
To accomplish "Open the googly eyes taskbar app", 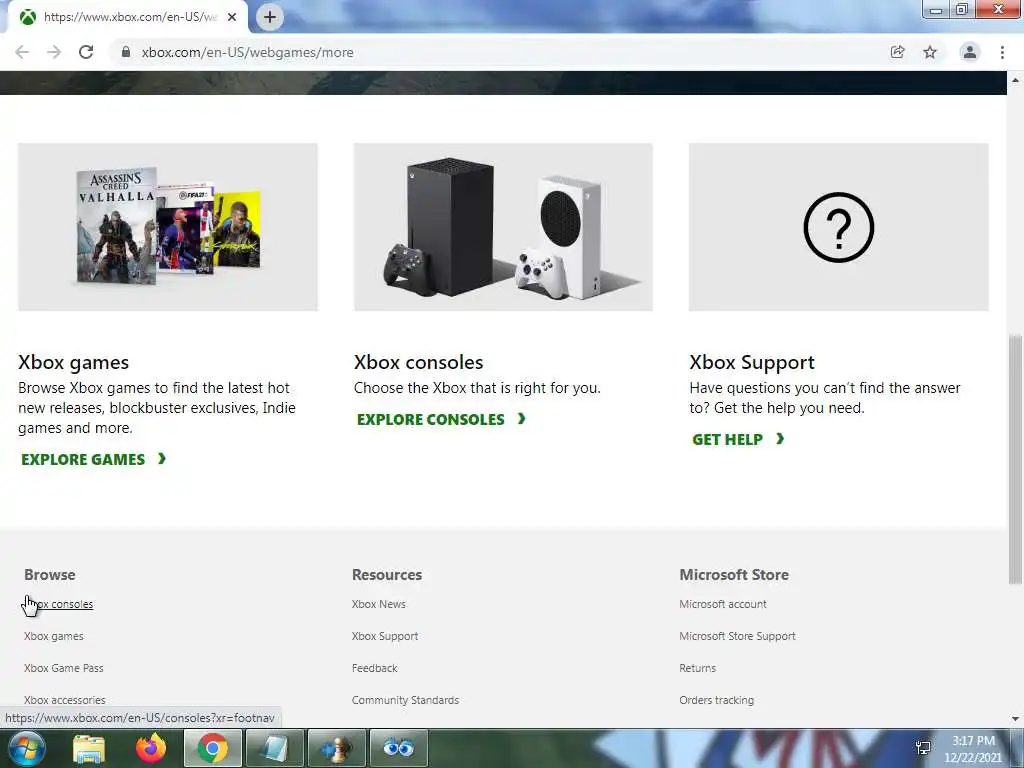I will click(398, 748).
